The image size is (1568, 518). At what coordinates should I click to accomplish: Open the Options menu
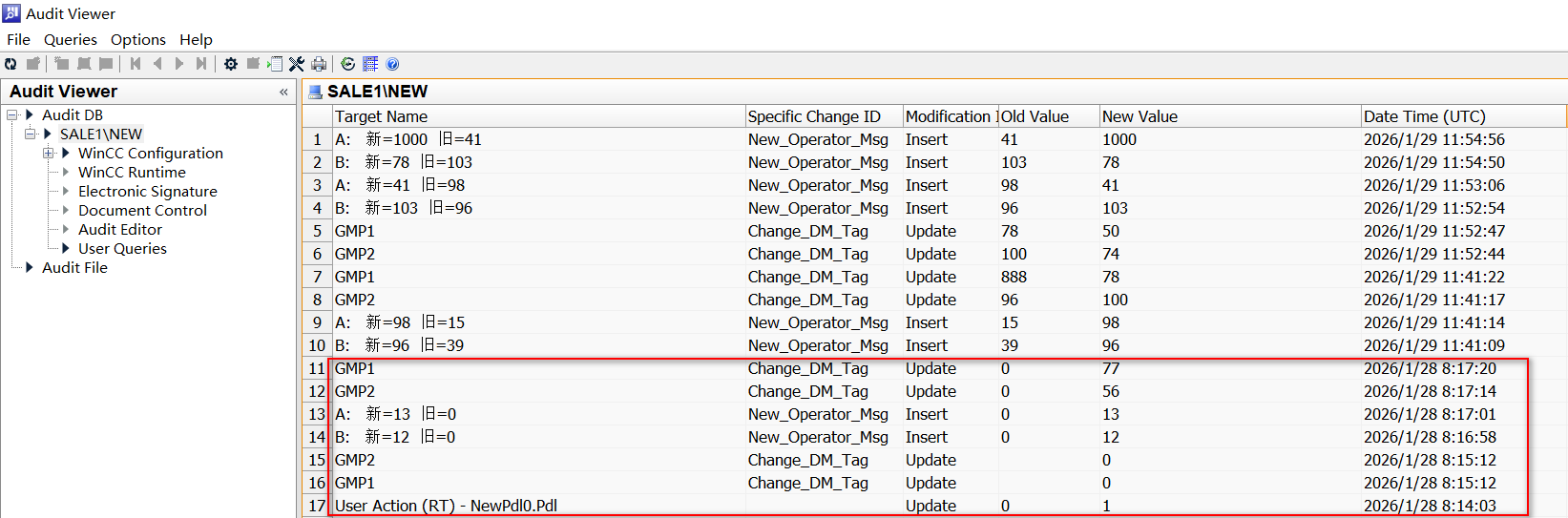click(137, 39)
